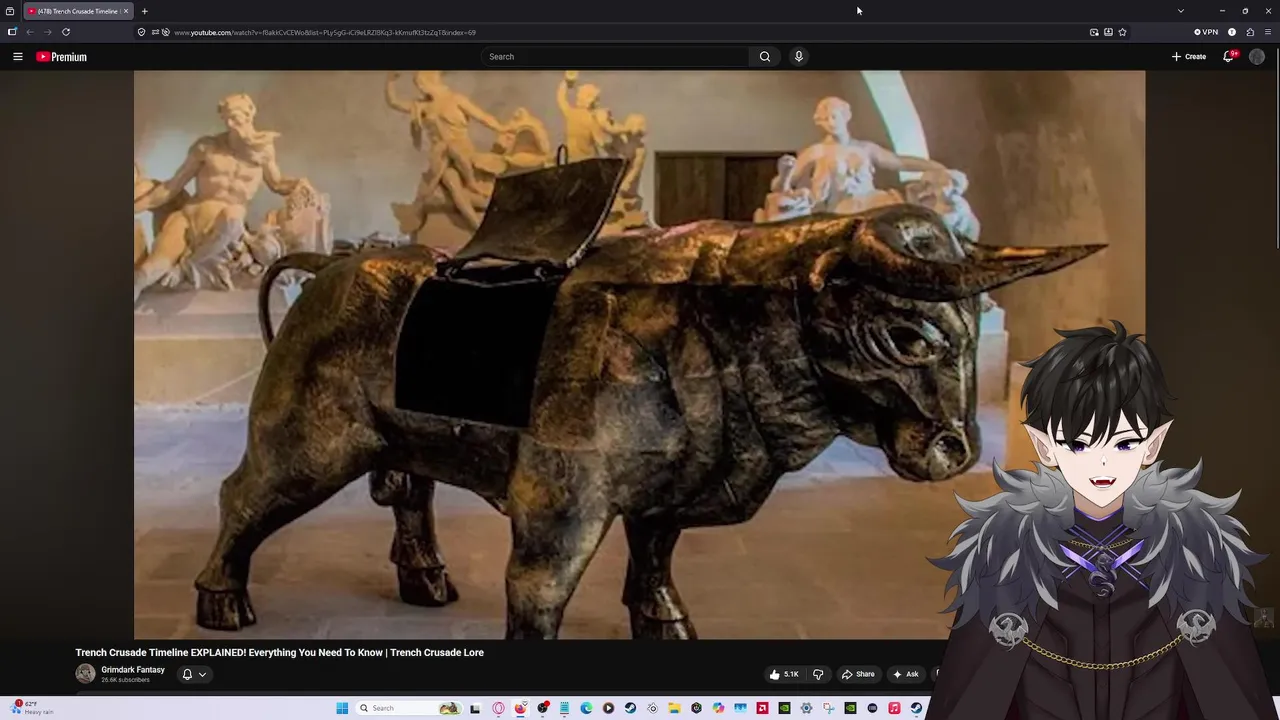This screenshot has height=720, width=1280.
Task: Toggle the VPN button
Action: click(x=1206, y=32)
